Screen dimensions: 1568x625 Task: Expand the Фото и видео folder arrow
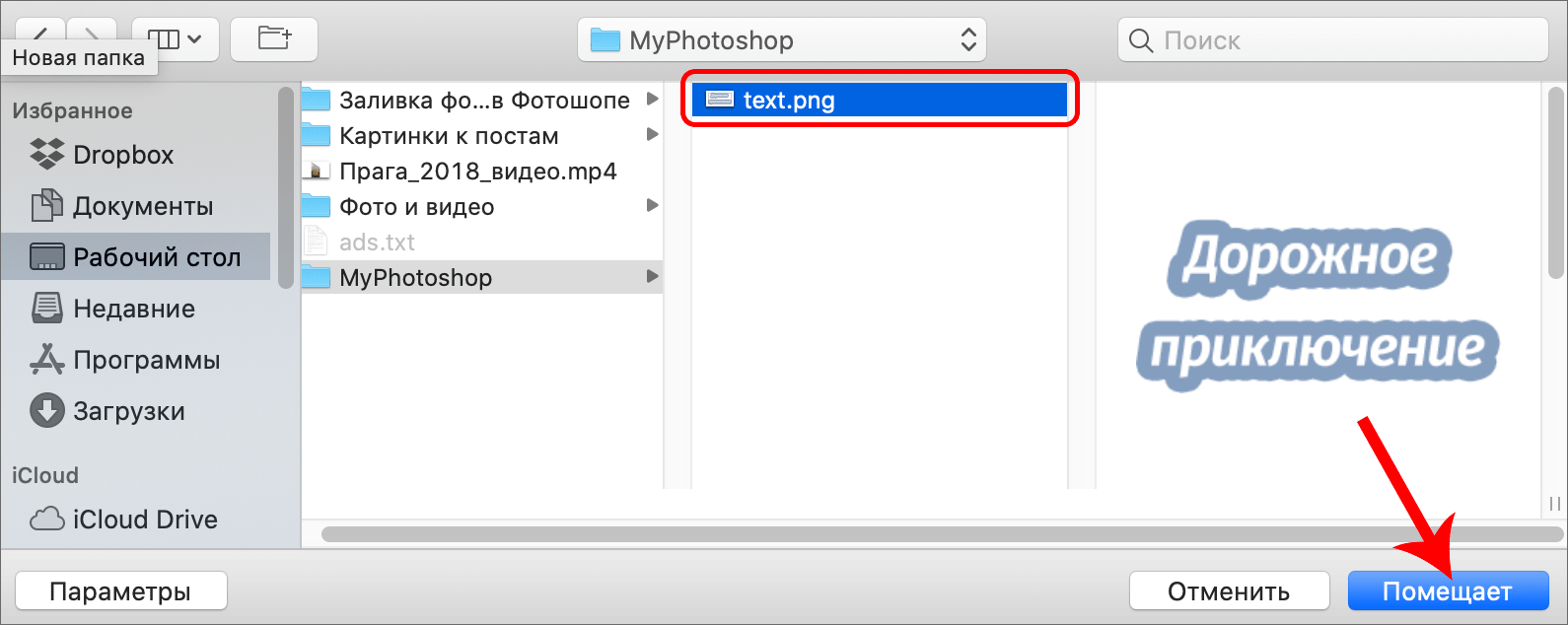652,206
